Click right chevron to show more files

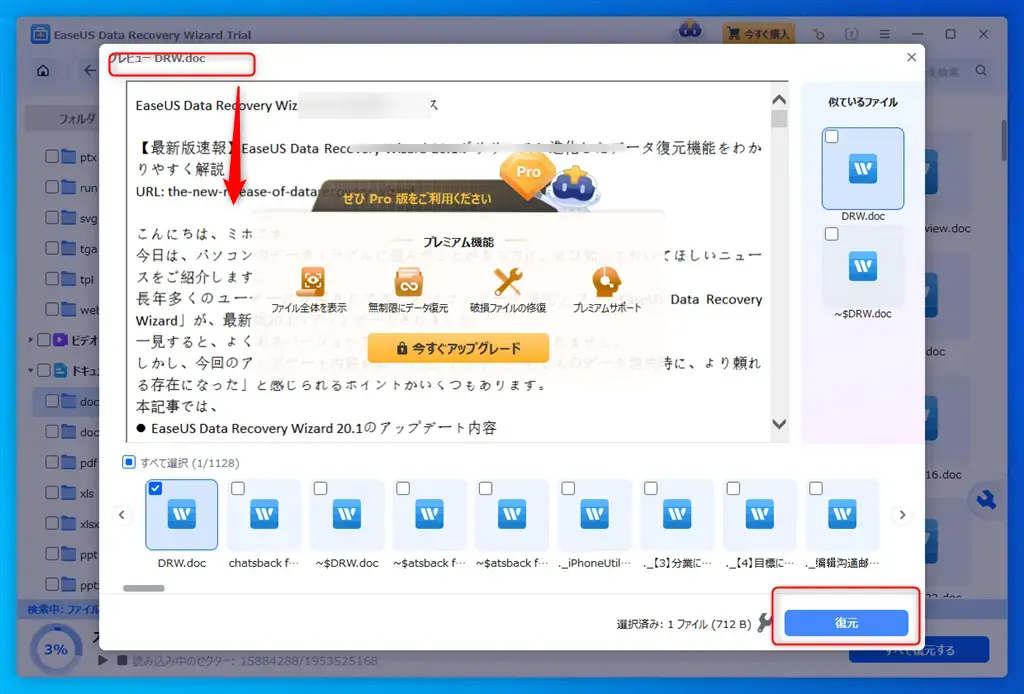tap(902, 514)
